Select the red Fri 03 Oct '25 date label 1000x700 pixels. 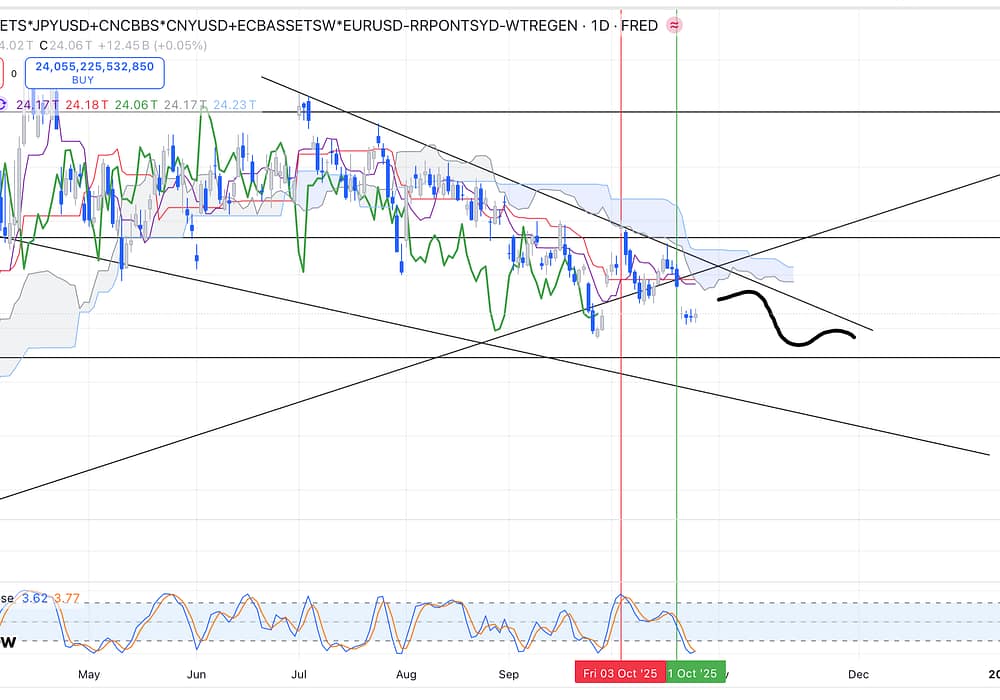[620, 673]
